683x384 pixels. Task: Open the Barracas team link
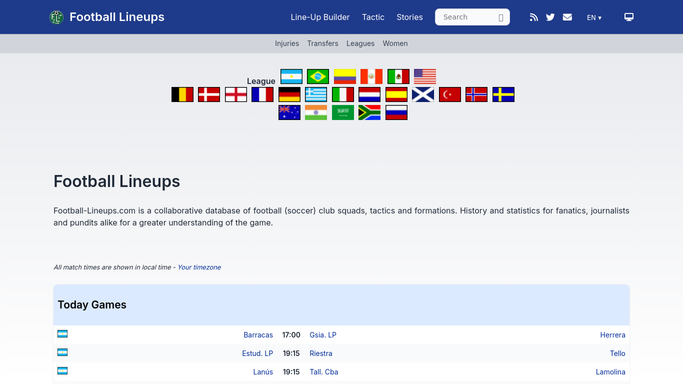tap(258, 335)
